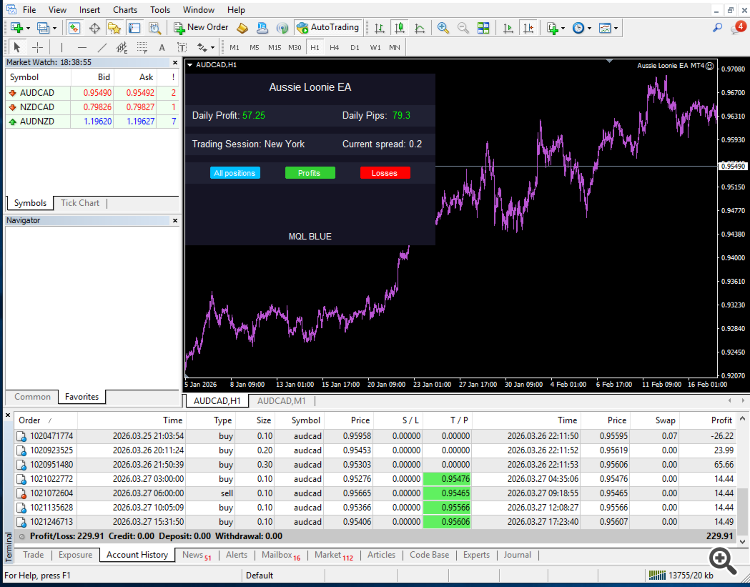Select the NZDCAD row in Market Watch
Viewport: 750px width, 587px height.
tap(92, 107)
